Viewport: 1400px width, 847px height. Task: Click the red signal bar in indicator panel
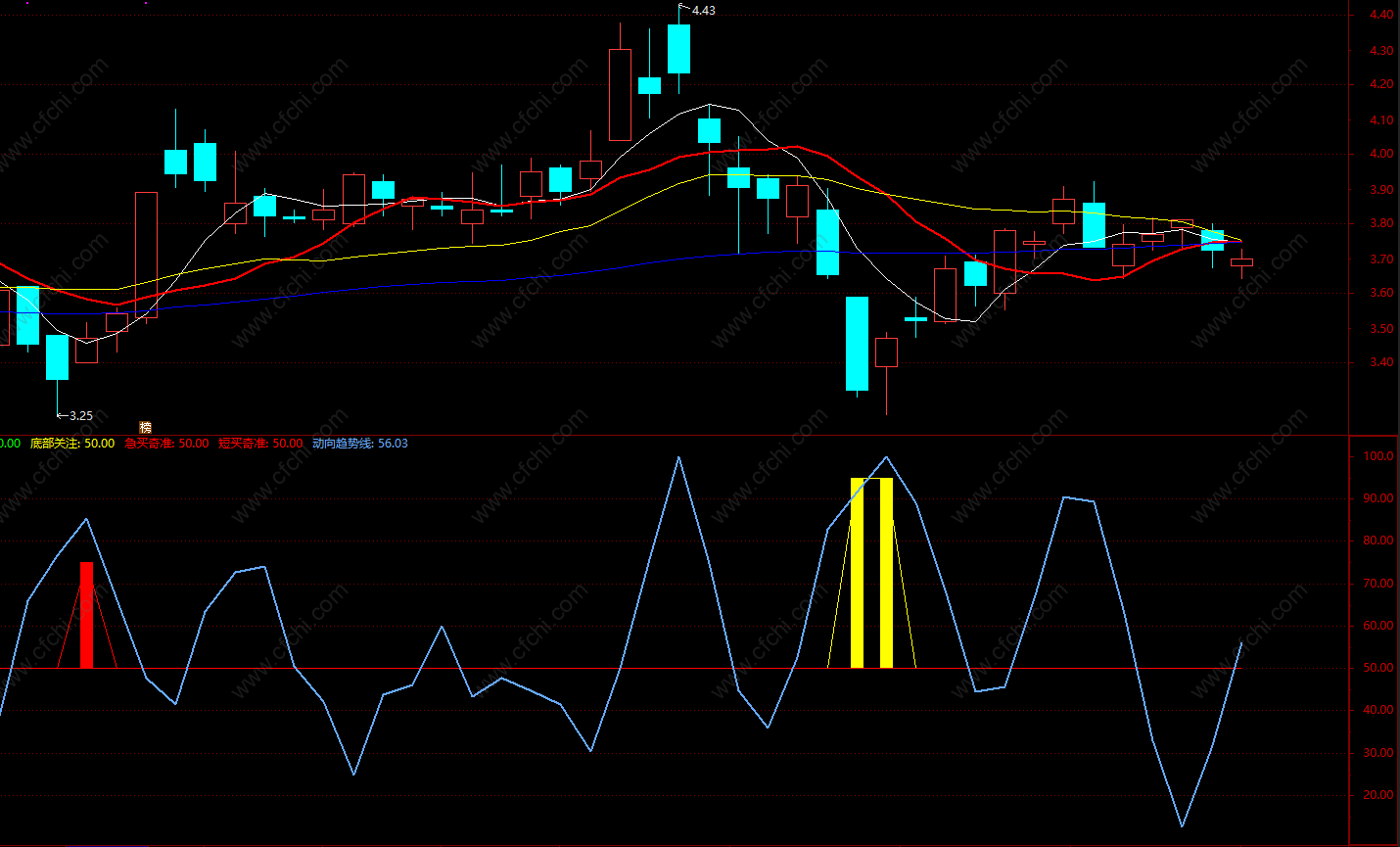pos(86,615)
